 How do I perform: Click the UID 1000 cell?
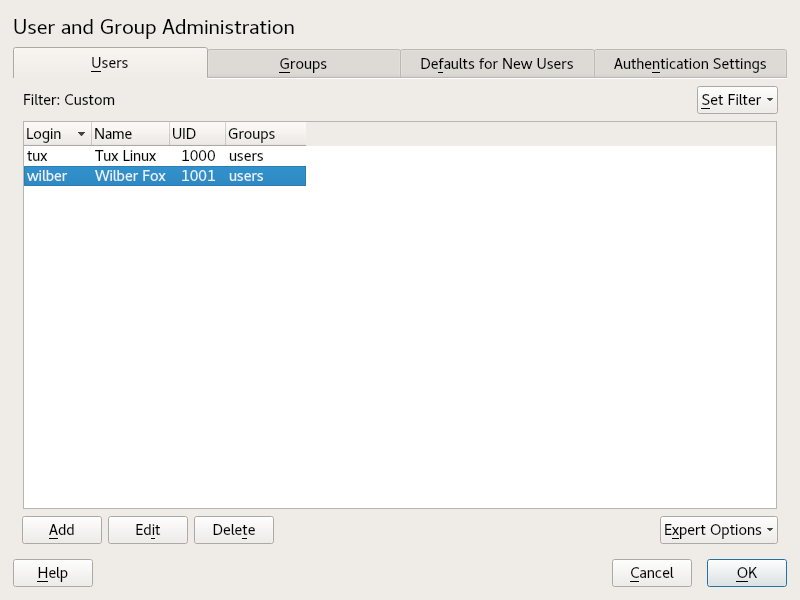pyautogui.click(x=198, y=156)
